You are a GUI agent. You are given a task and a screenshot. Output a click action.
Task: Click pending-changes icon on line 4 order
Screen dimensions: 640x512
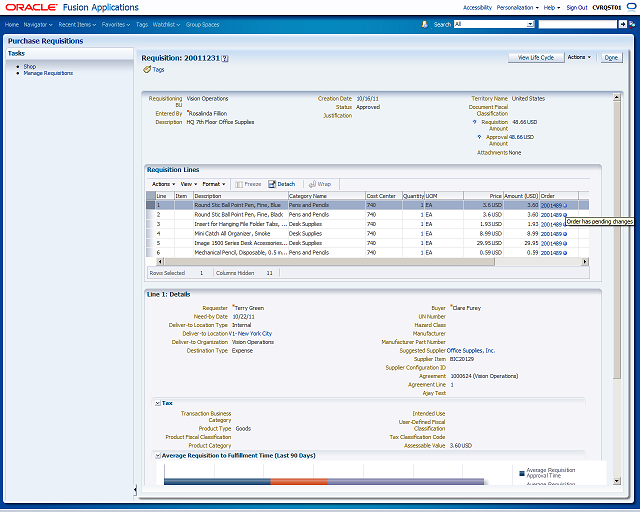tap(565, 234)
